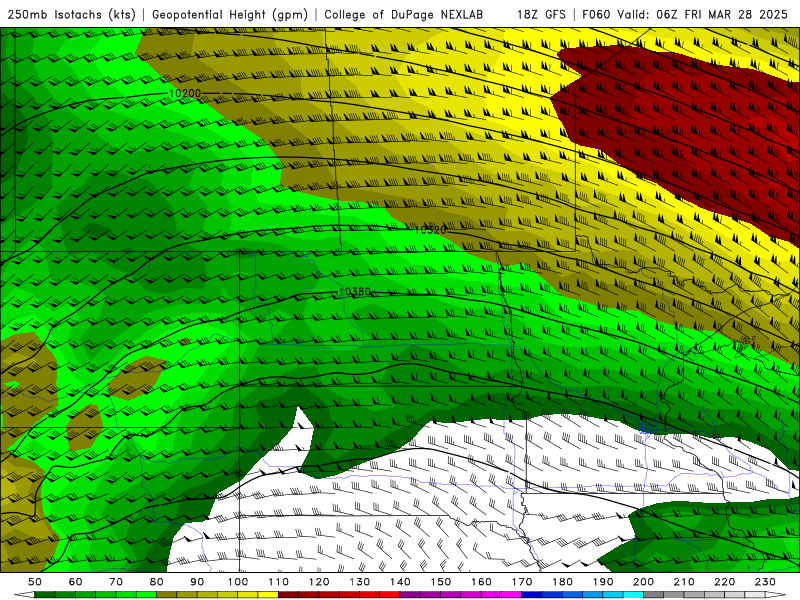Click the 10200 height contour label
The width and height of the screenshot is (800, 600).
[185, 93]
